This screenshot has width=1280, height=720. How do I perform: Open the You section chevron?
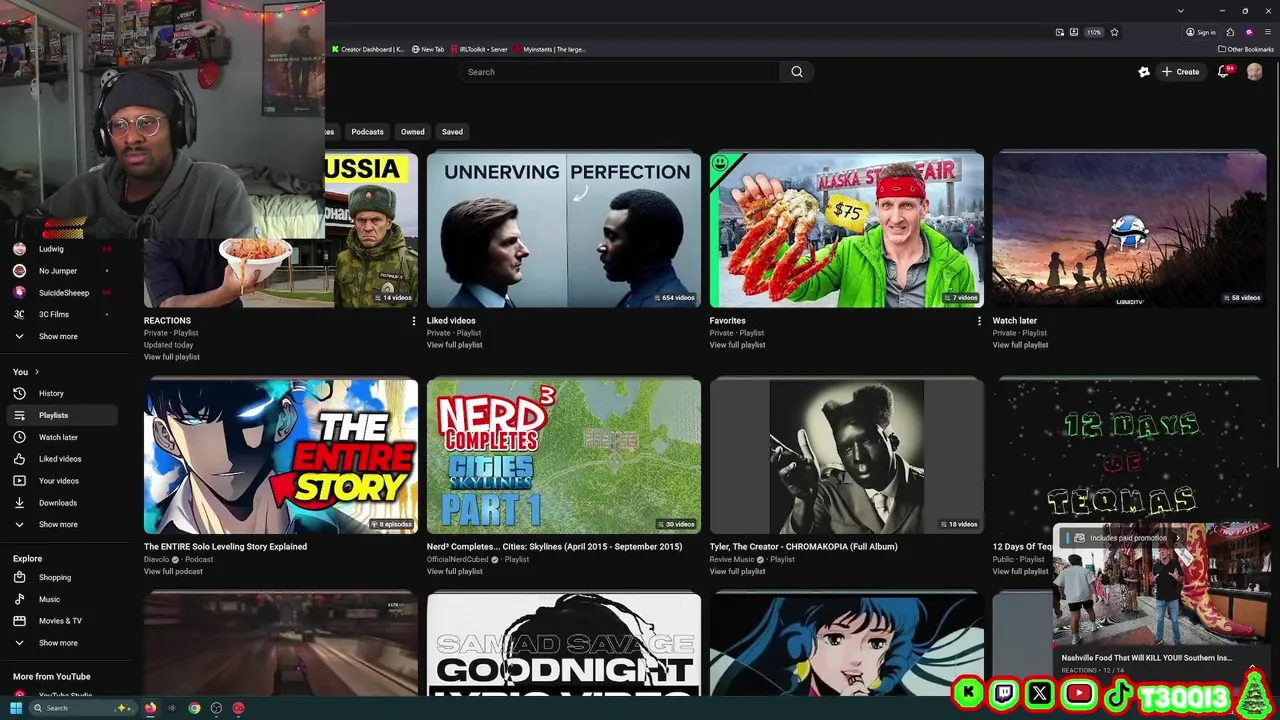[37, 372]
